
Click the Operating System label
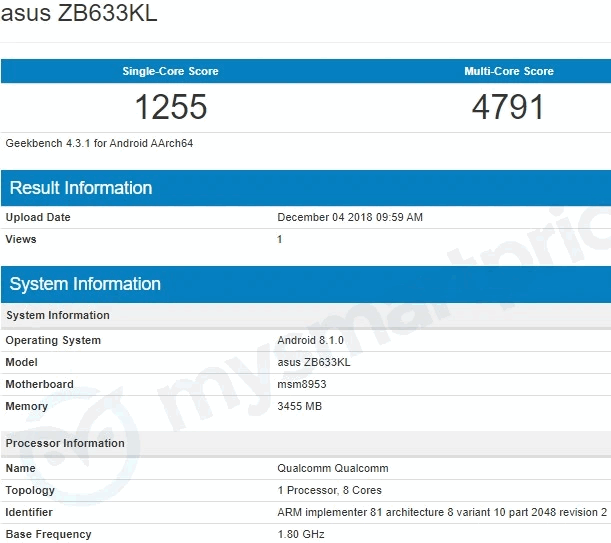[x=53, y=340]
